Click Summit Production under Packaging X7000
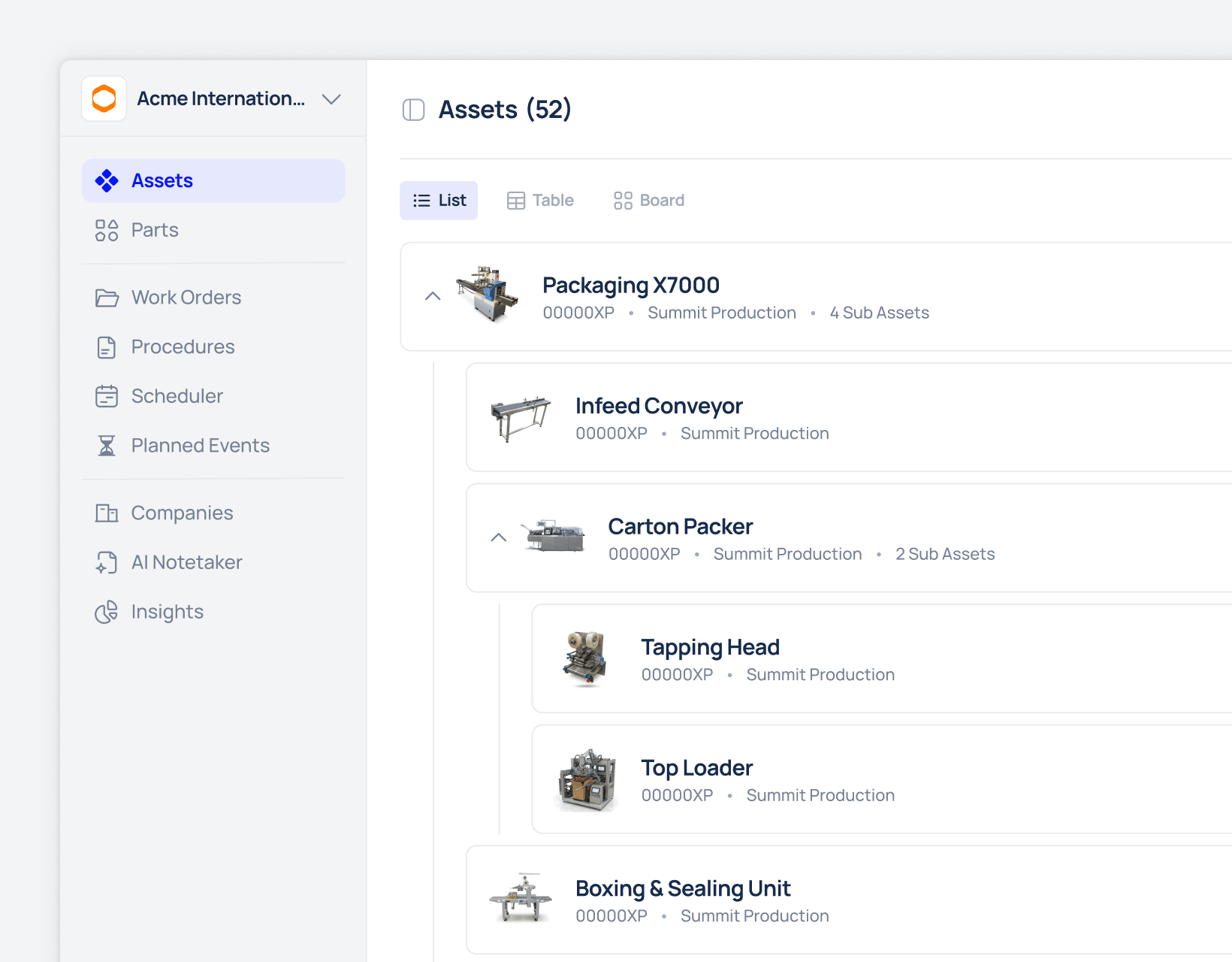 [722, 313]
